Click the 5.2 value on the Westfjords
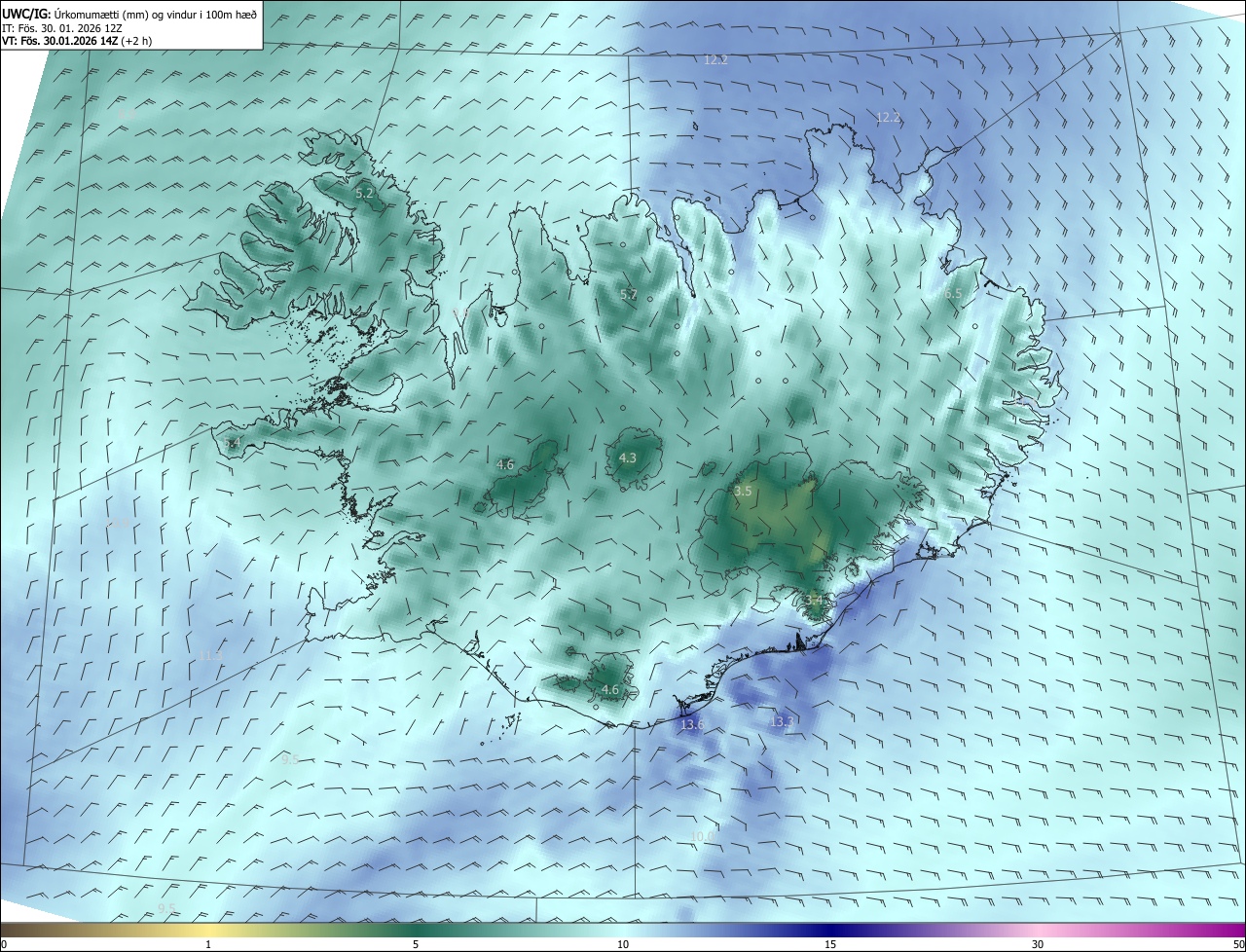 [x=364, y=194]
